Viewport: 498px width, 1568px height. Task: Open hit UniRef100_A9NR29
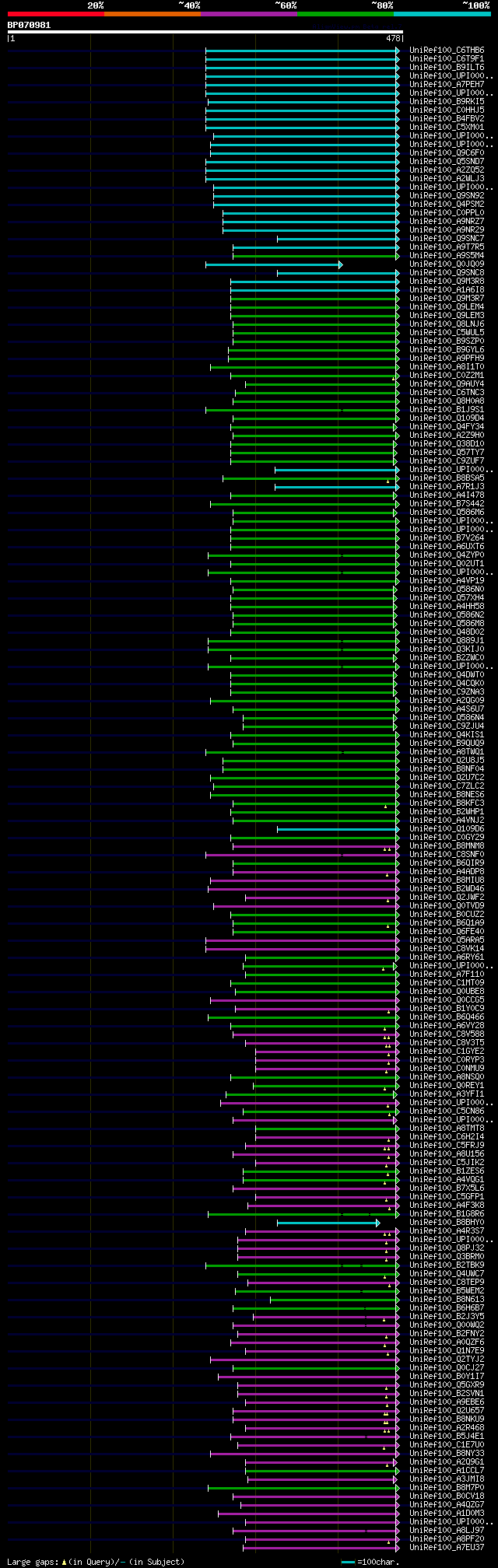[x=447, y=229]
